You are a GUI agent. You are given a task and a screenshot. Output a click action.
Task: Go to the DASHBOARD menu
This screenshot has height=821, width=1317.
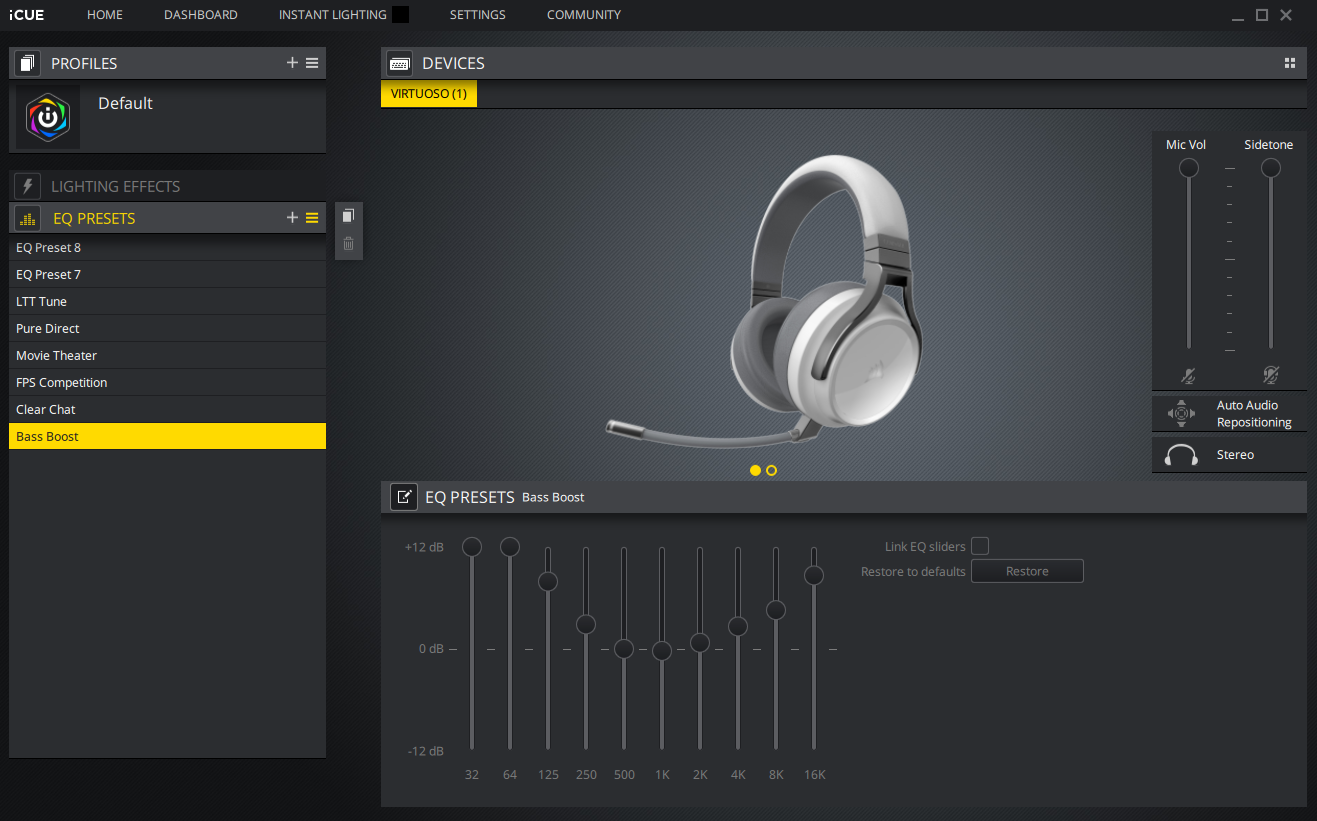coord(201,15)
